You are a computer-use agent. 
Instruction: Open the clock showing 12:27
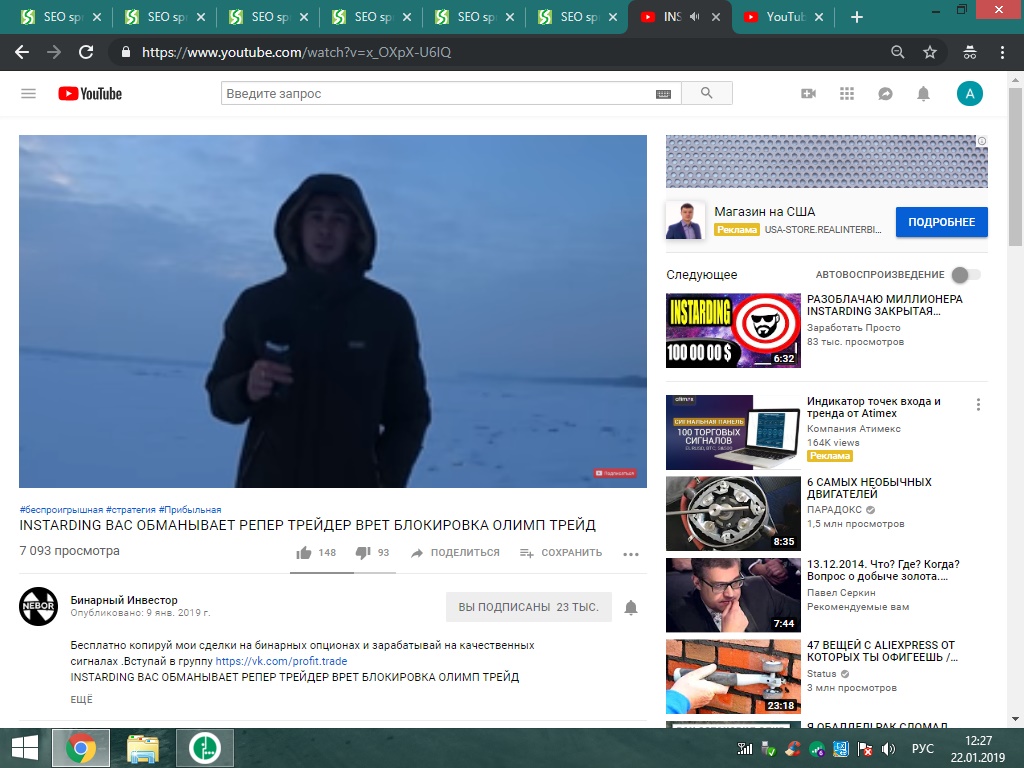click(978, 741)
